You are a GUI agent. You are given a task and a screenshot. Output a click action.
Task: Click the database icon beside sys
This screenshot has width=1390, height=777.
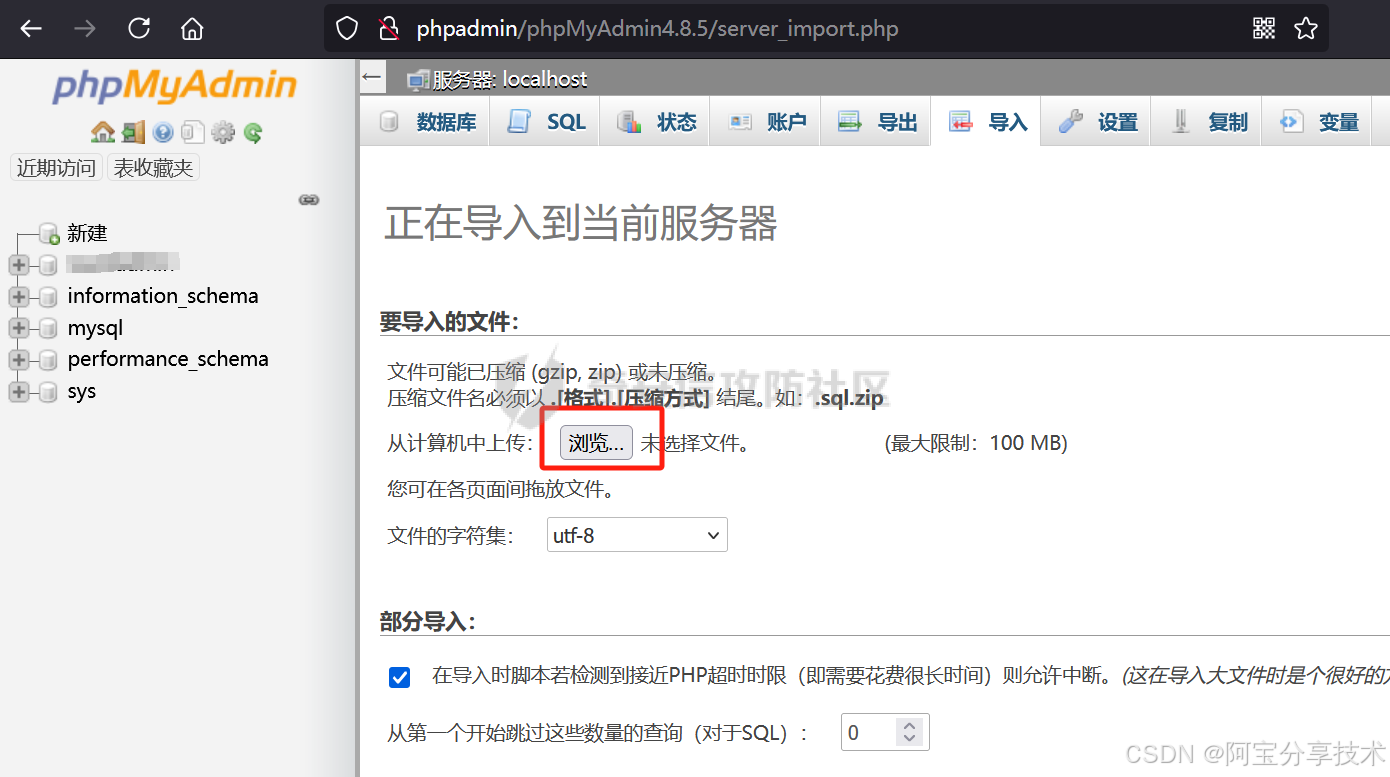[x=48, y=391]
